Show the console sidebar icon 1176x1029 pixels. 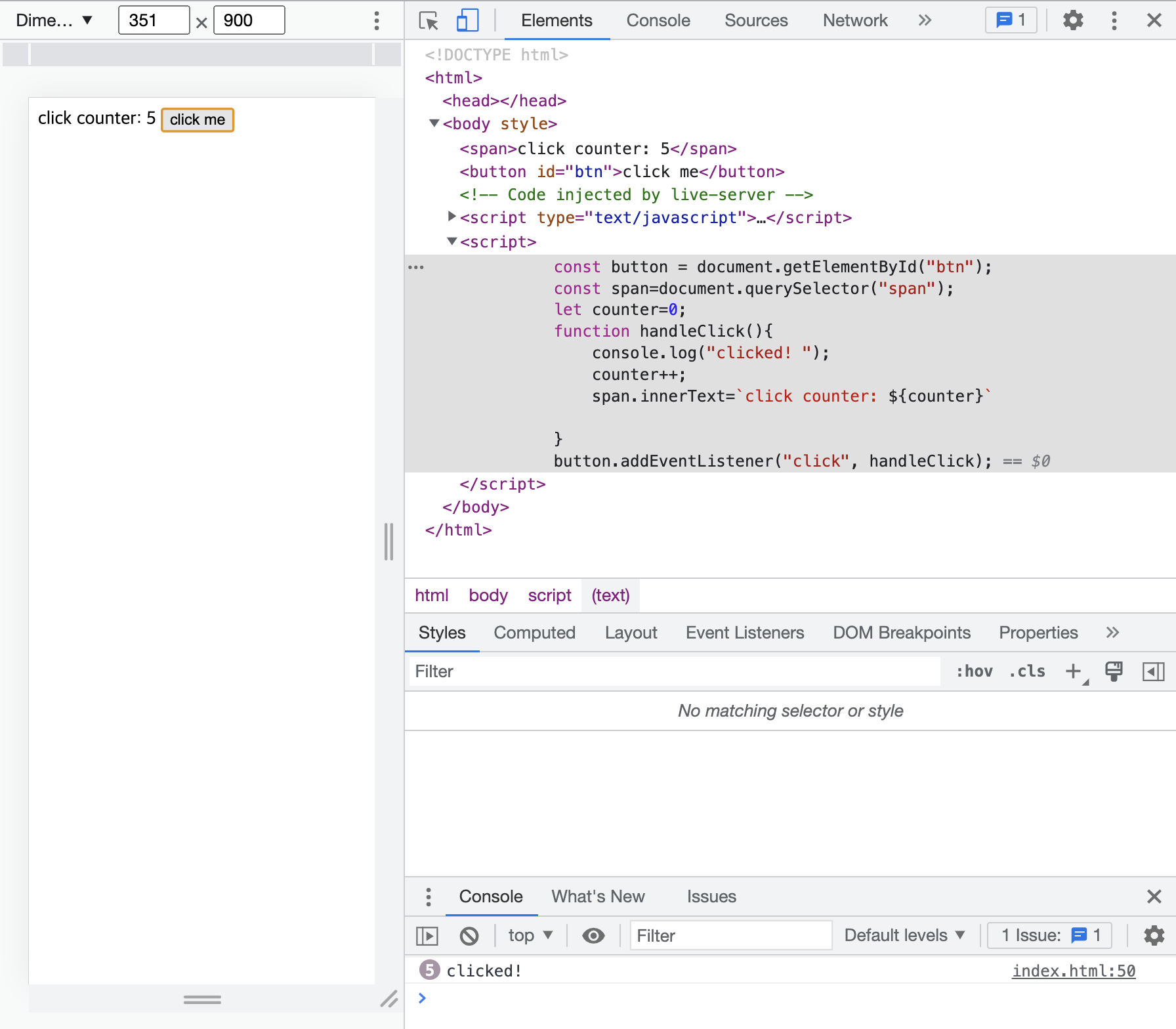[x=427, y=935]
